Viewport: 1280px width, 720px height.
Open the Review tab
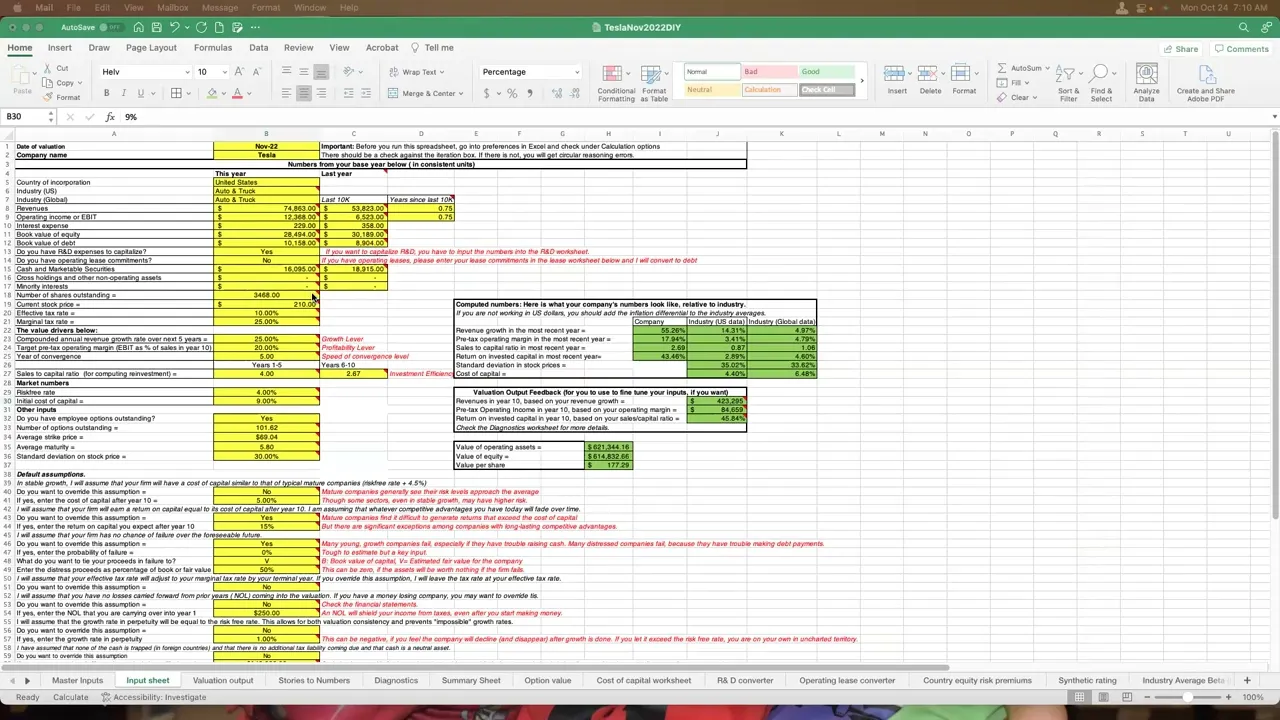tap(298, 48)
